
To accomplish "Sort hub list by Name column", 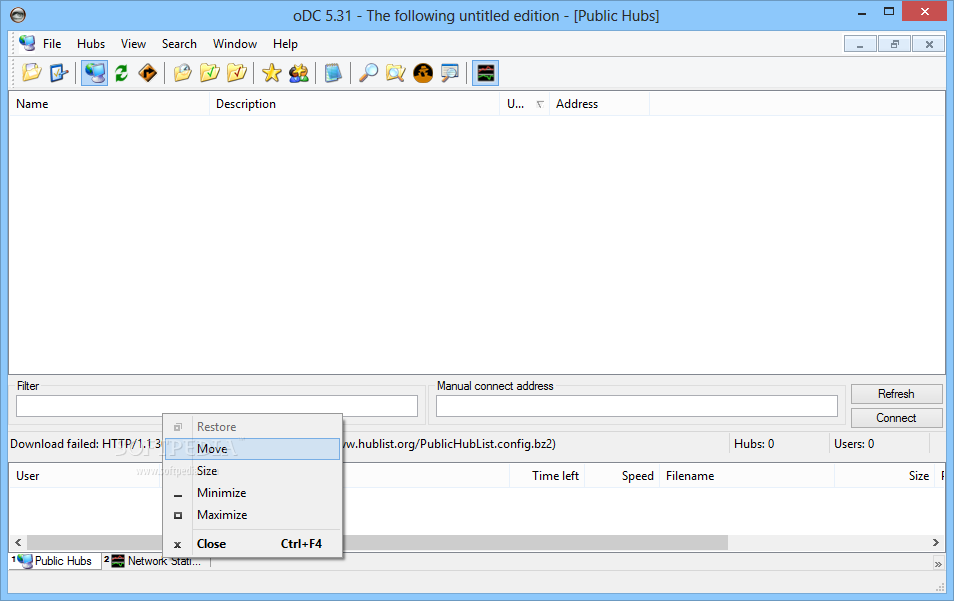I will coord(110,104).
